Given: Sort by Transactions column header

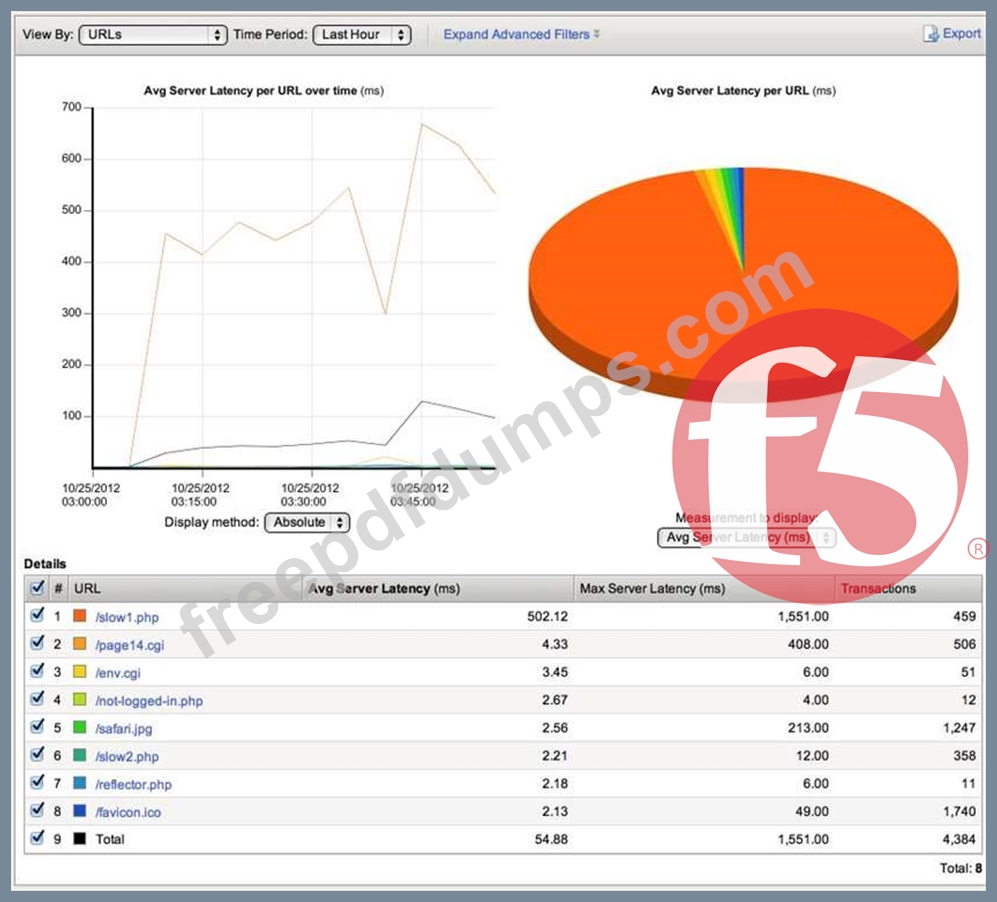Looking at the screenshot, I should click(x=878, y=589).
